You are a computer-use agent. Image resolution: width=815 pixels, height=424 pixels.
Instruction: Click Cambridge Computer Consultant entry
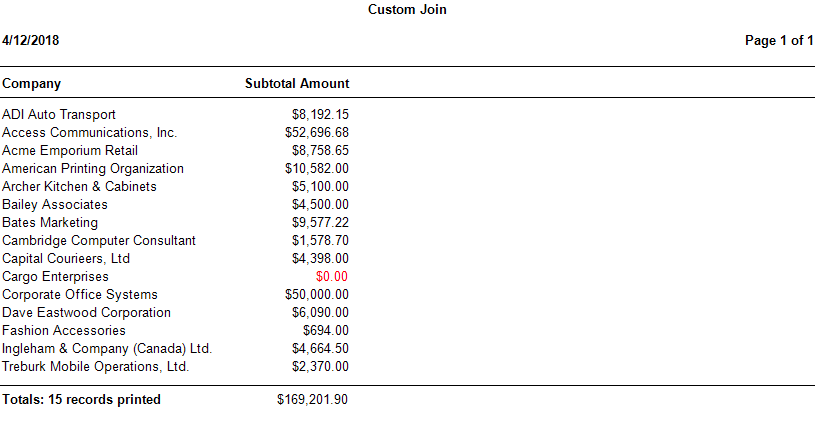pos(99,241)
